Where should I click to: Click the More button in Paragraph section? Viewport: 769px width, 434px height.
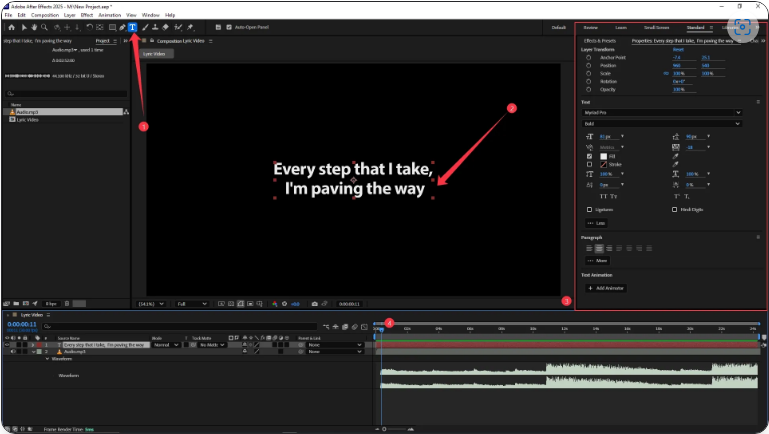(x=597, y=260)
